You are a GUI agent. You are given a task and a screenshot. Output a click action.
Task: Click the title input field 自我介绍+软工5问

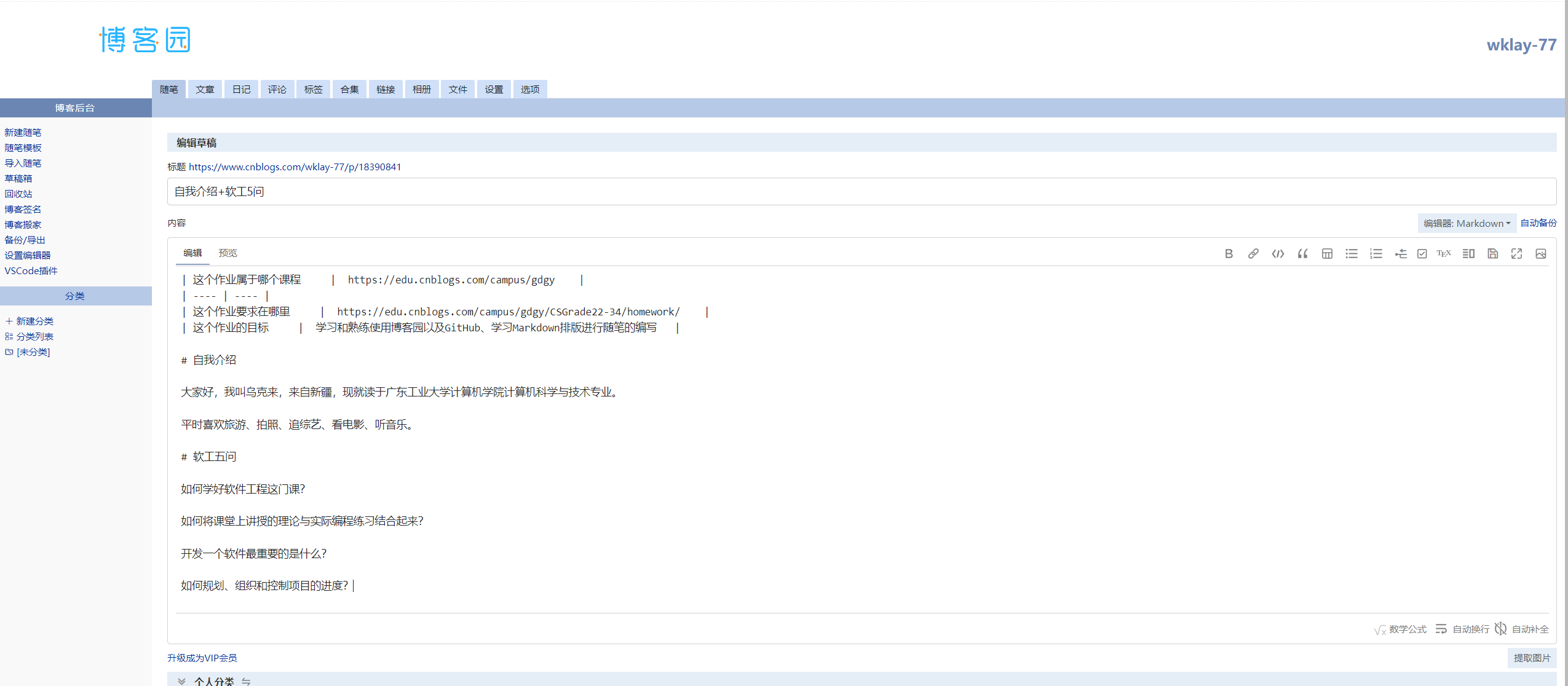tap(861, 192)
